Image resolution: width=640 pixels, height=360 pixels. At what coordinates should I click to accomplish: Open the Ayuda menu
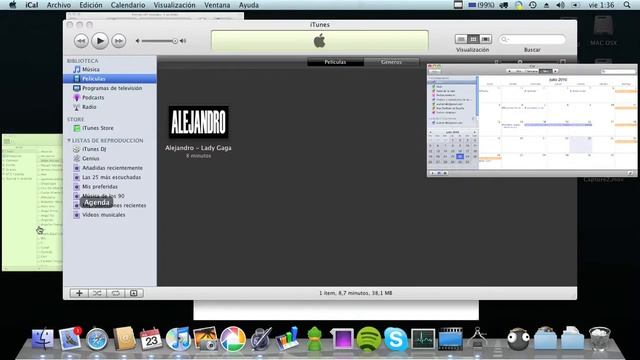[x=249, y=5]
